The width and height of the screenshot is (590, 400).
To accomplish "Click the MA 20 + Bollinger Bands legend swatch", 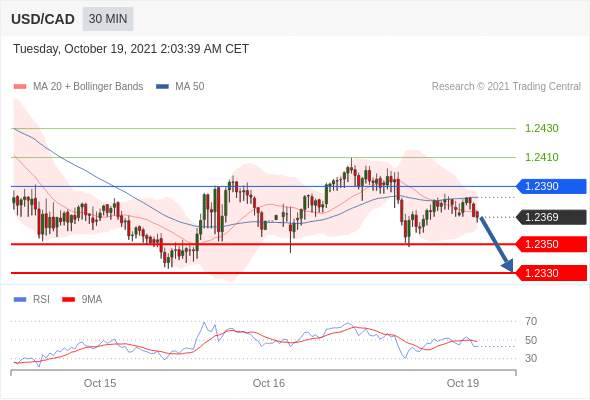I will (x=20, y=87).
